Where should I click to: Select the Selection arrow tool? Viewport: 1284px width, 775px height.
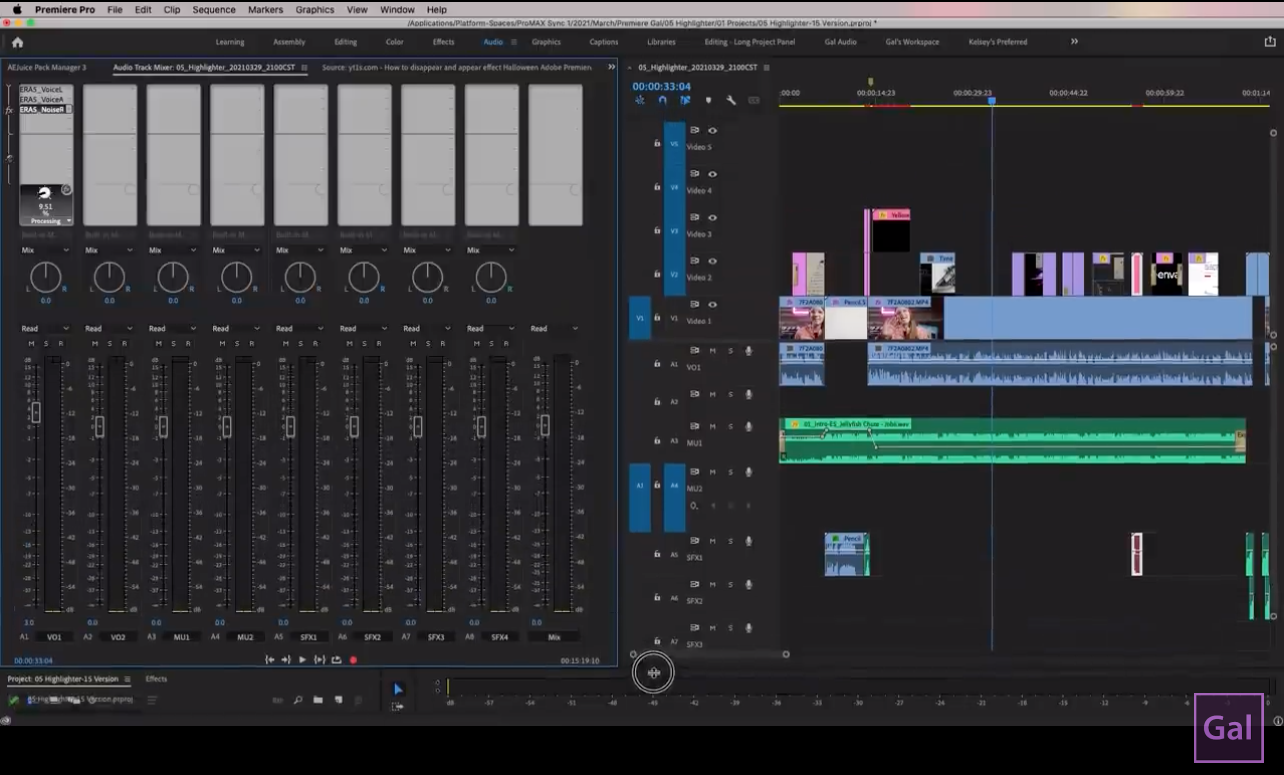398,689
